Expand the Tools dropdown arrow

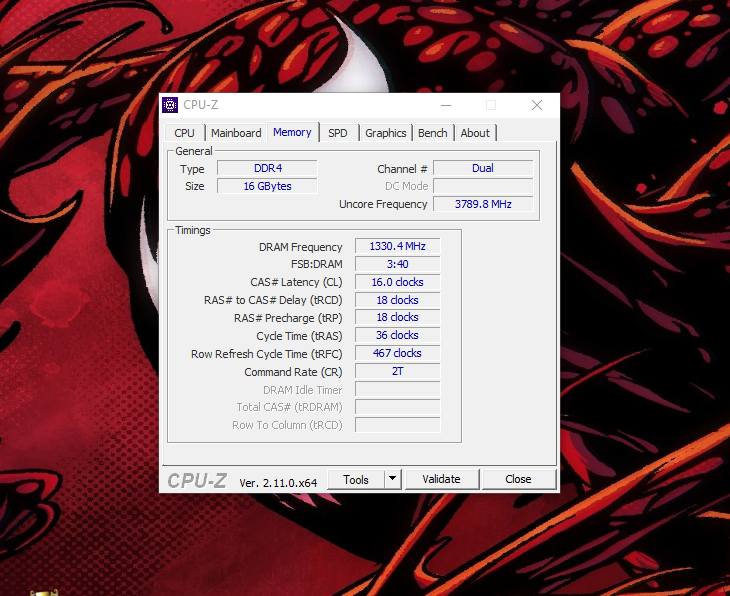(392, 479)
